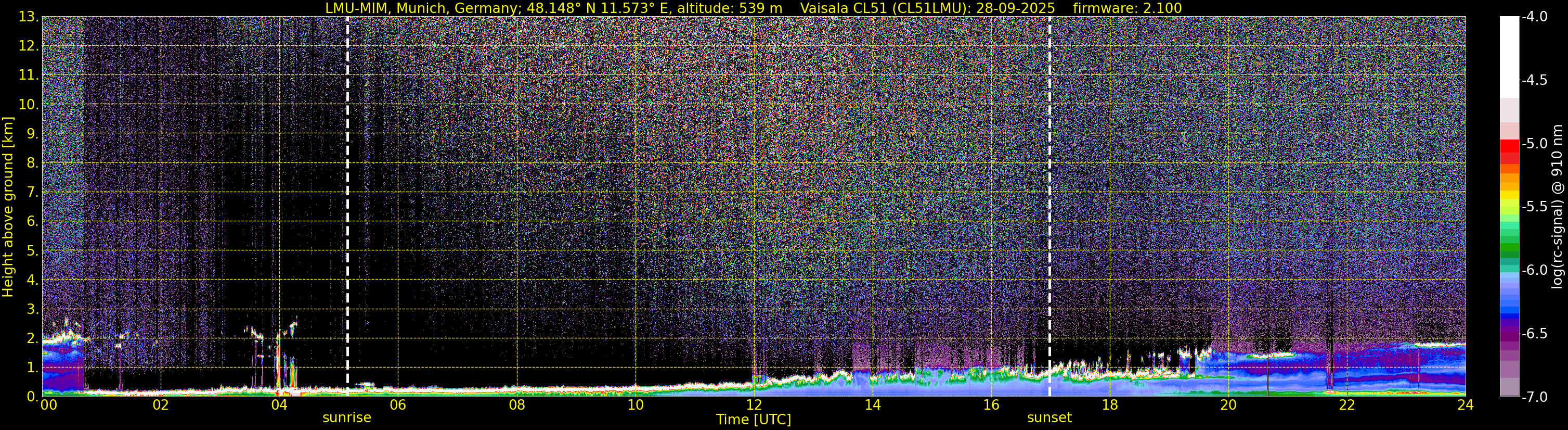The width and height of the screenshot is (1568, 430).
Task: Click the date '28-09-2025' in the title
Action: 1015,8
